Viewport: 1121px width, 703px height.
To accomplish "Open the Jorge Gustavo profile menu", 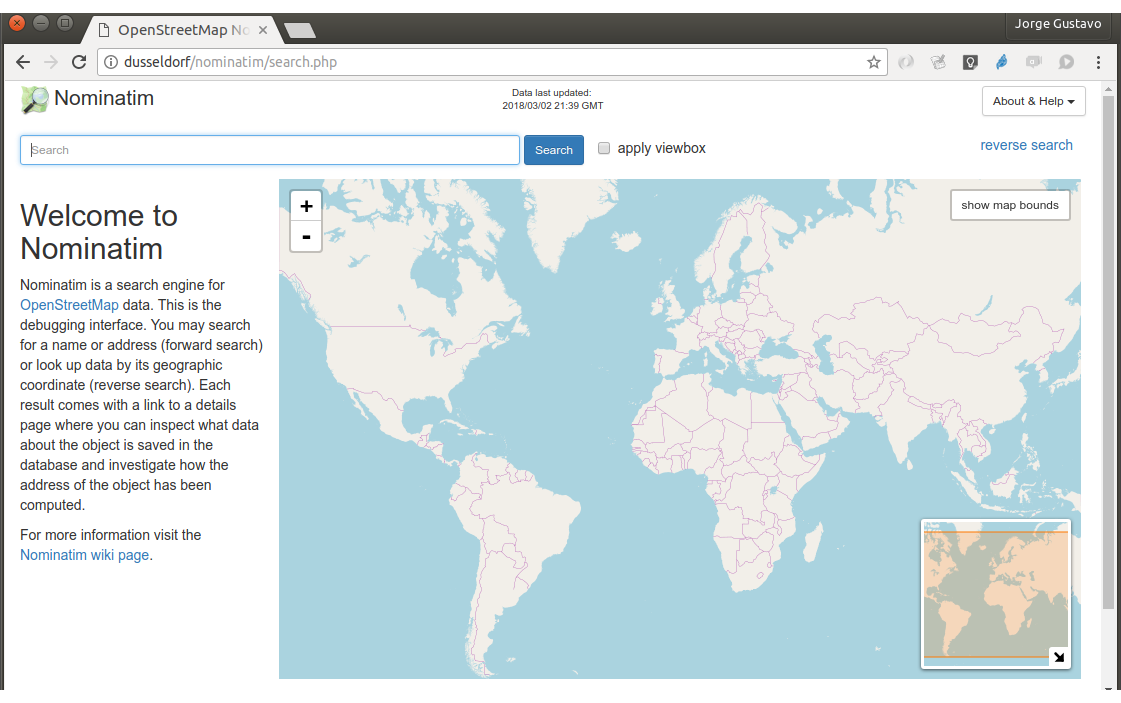I will pos(1057,24).
